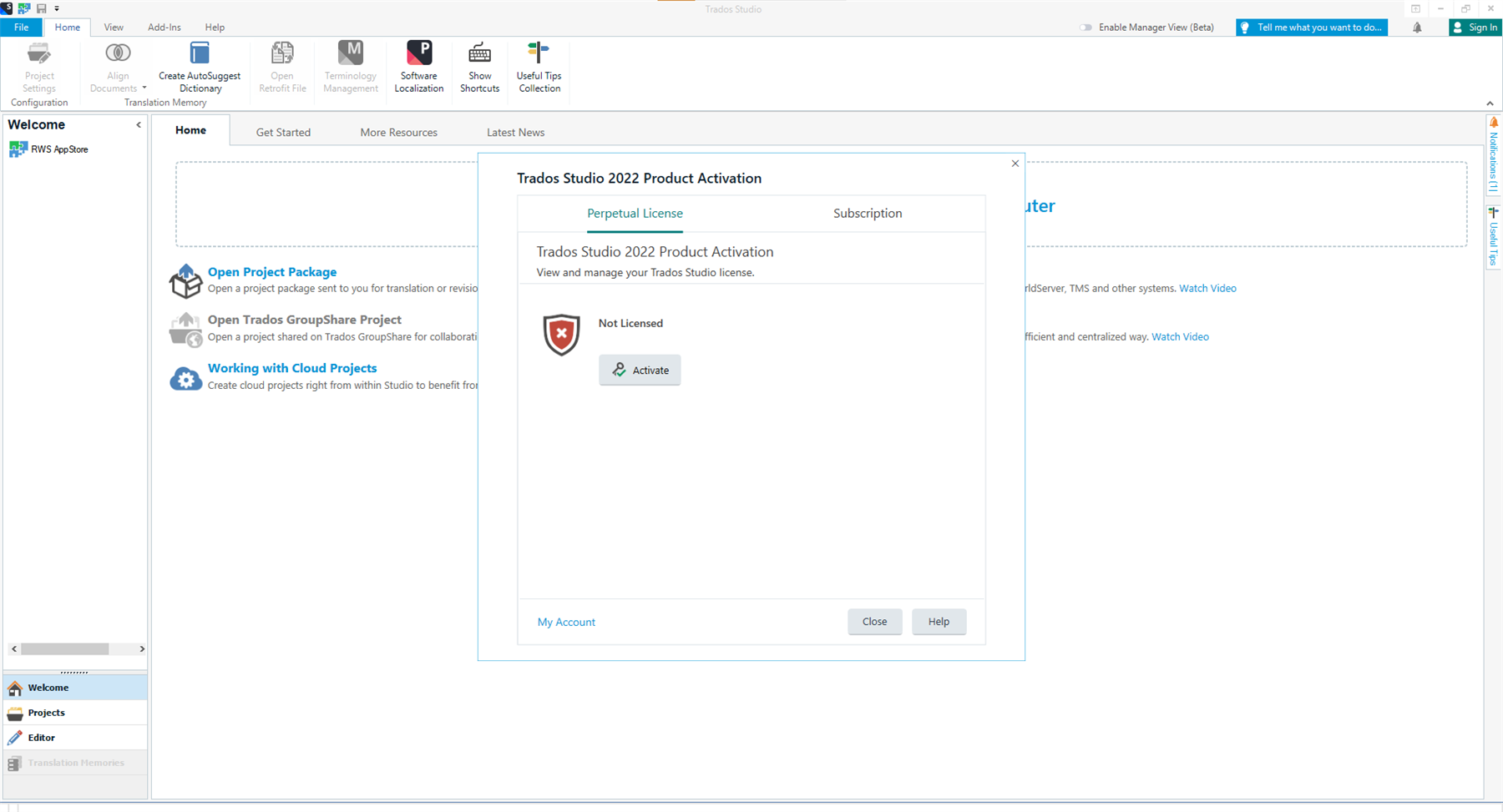This screenshot has width=1503, height=812.
Task: Click the Open Trados GroupShare Project icon
Action: pos(185,330)
